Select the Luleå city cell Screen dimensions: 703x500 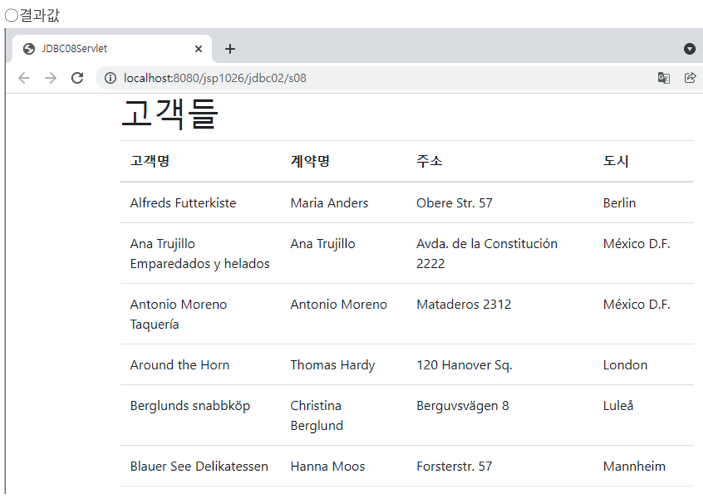point(618,406)
